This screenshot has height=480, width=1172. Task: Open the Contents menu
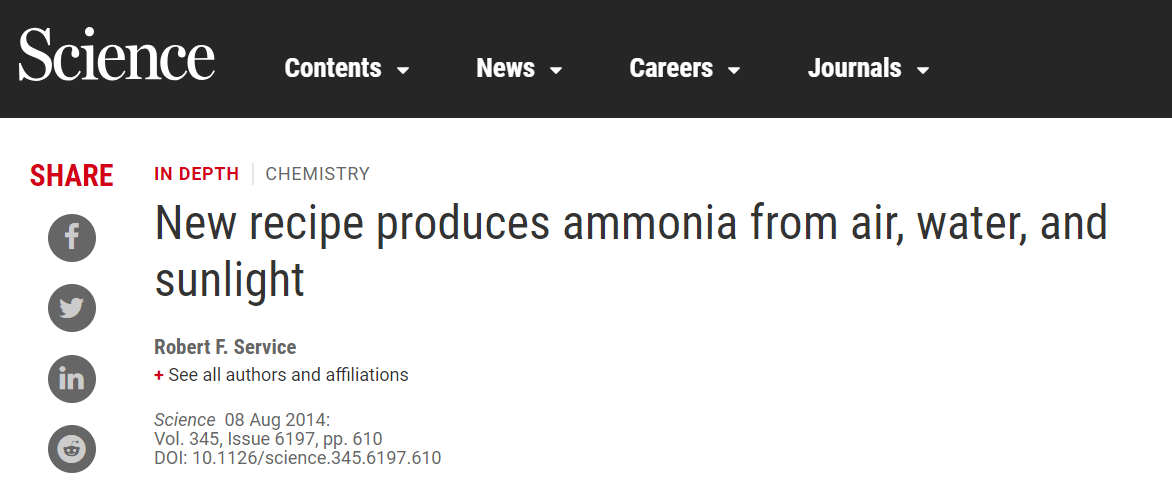click(x=347, y=68)
